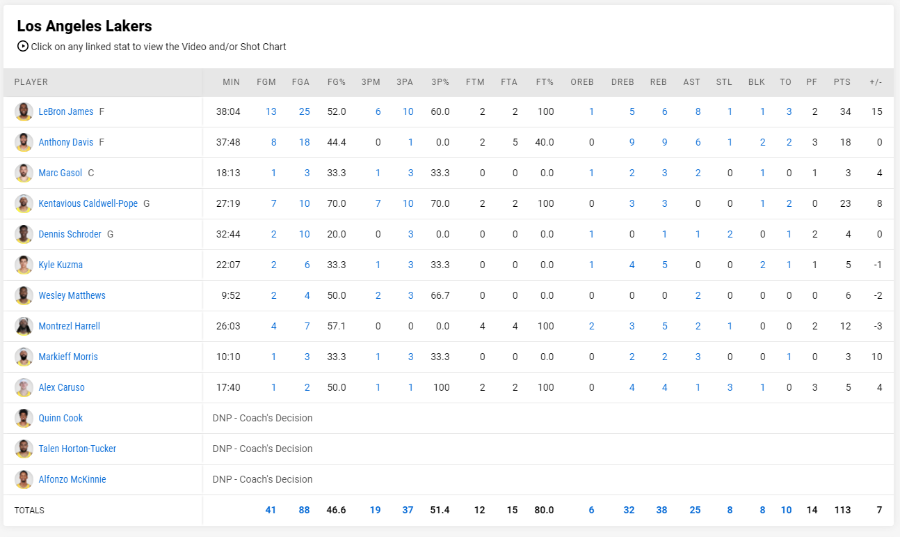The height and width of the screenshot is (537, 900).
Task: Click LeBron James 38:04 minutes value
Action: pyautogui.click(x=228, y=111)
